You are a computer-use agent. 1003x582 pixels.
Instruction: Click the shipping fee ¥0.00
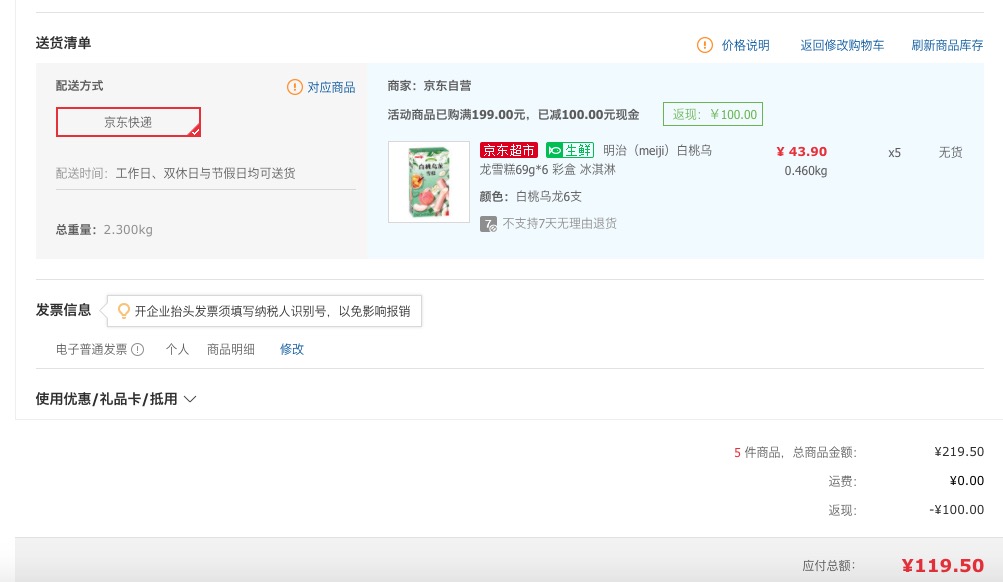click(967, 480)
